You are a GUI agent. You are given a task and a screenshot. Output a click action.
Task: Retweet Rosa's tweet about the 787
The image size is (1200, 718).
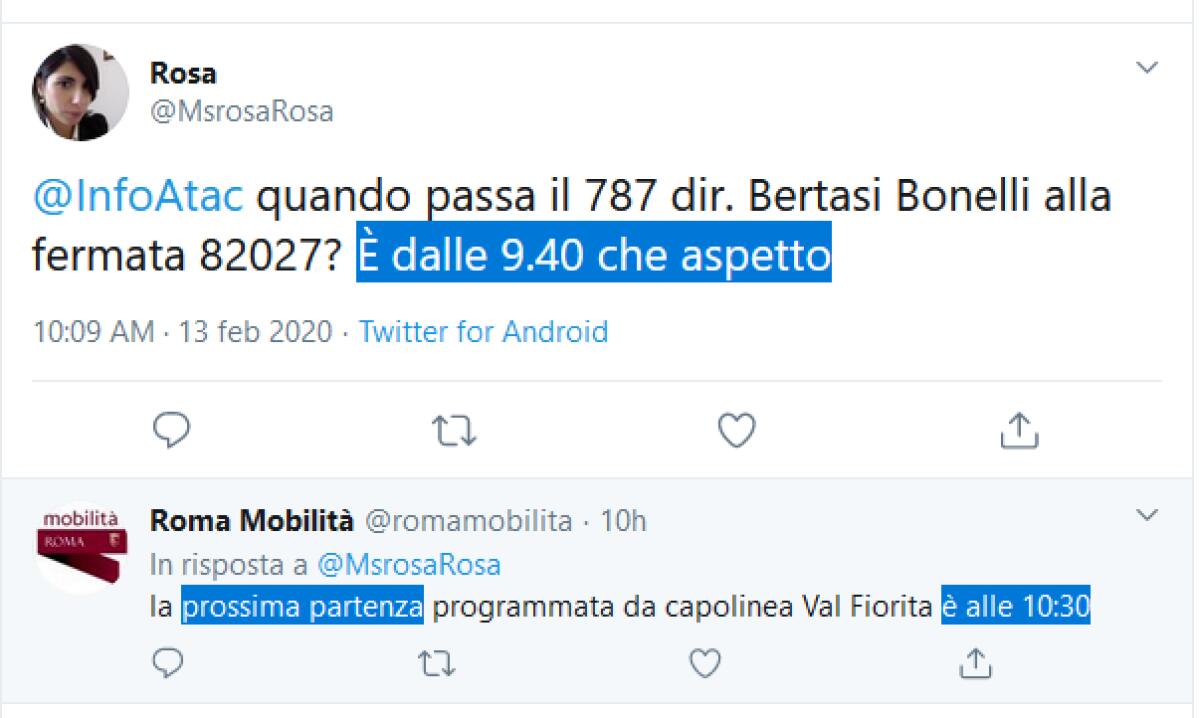[453, 430]
